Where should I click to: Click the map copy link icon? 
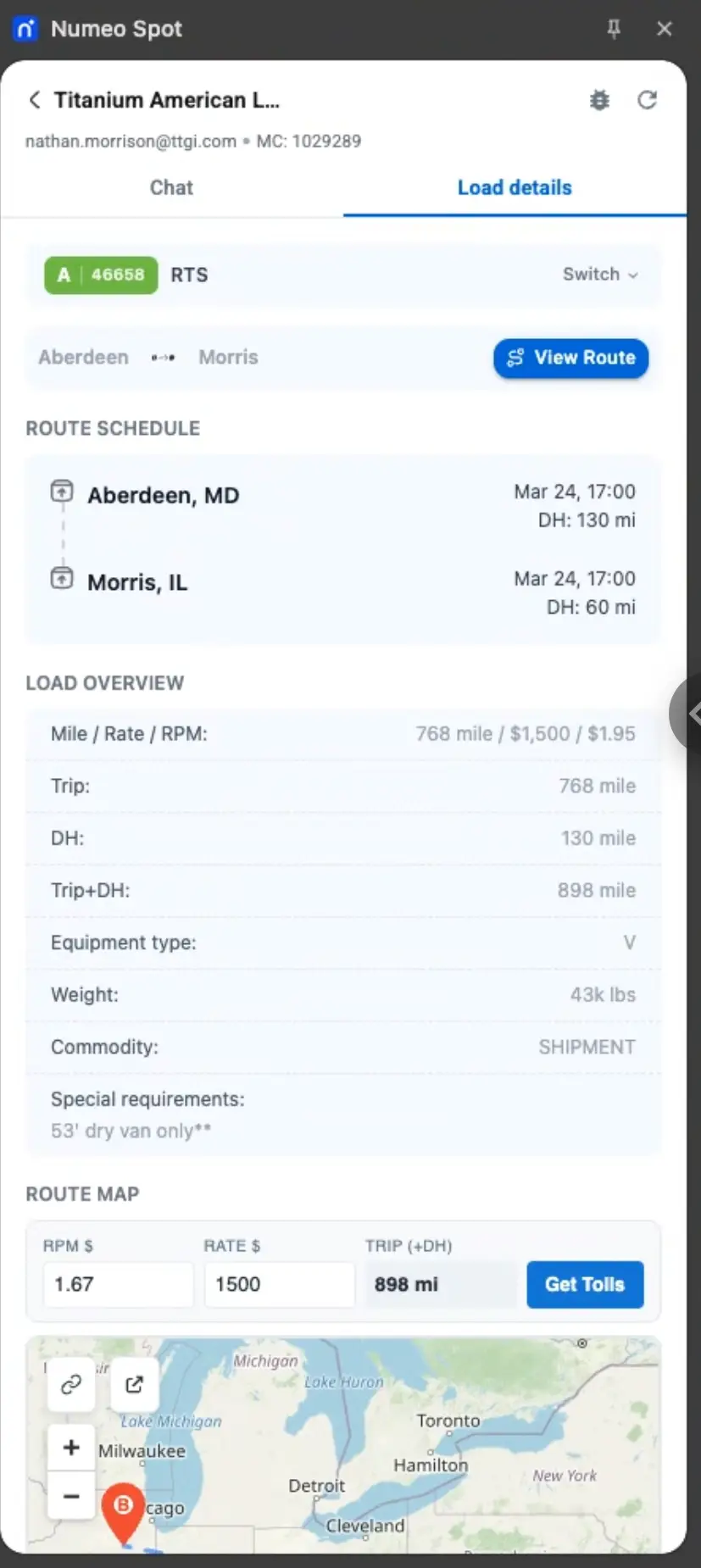coord(71,1384)
